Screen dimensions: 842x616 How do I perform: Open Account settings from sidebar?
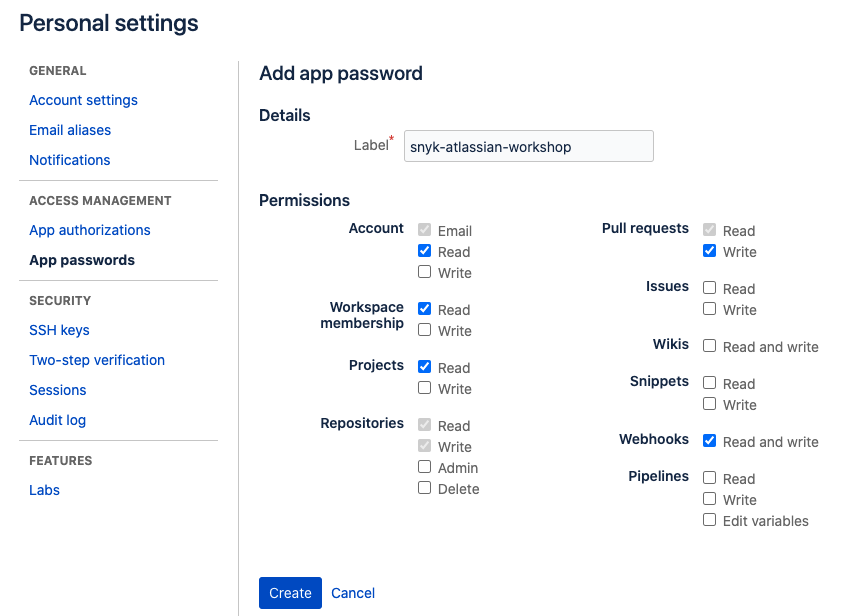pos(83,100)
